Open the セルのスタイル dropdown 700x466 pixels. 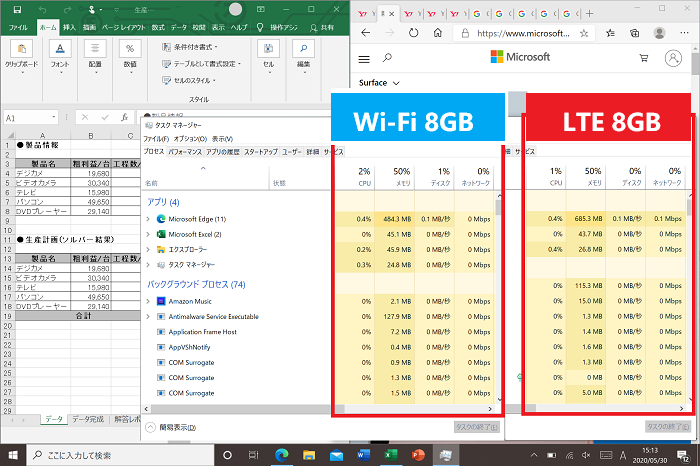[189, 80]
